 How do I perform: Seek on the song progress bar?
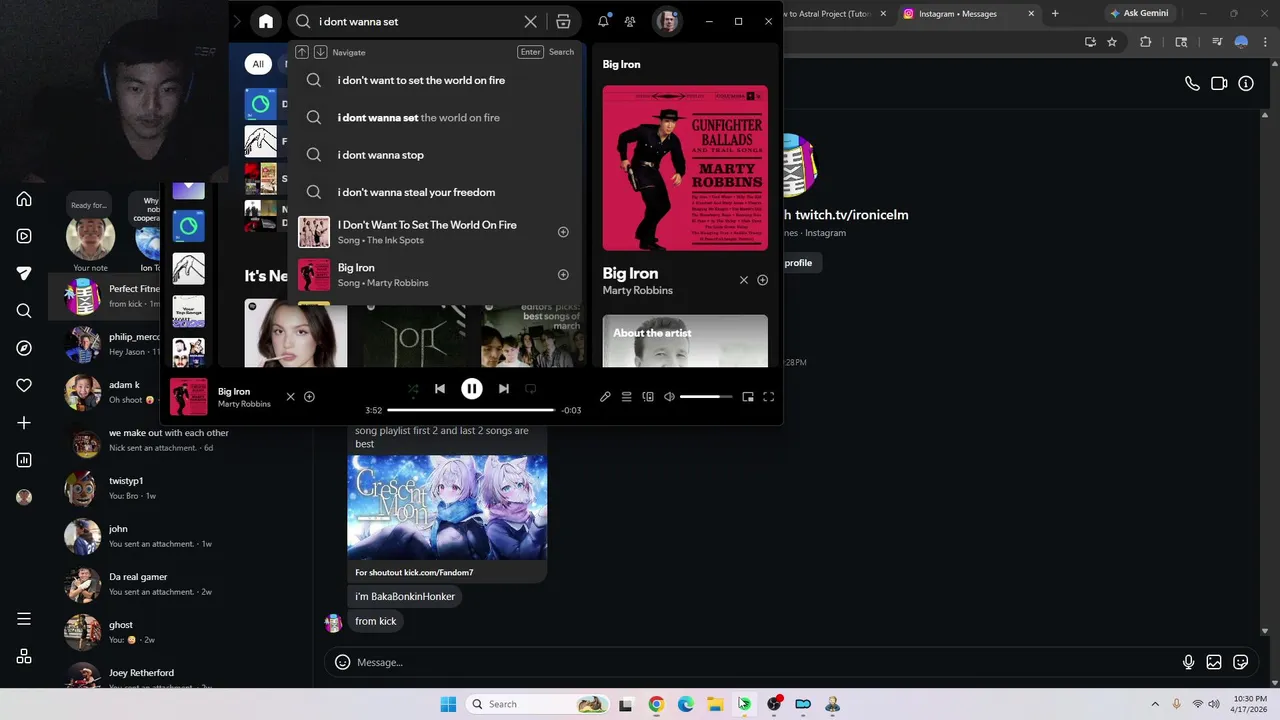pos(471,410)
